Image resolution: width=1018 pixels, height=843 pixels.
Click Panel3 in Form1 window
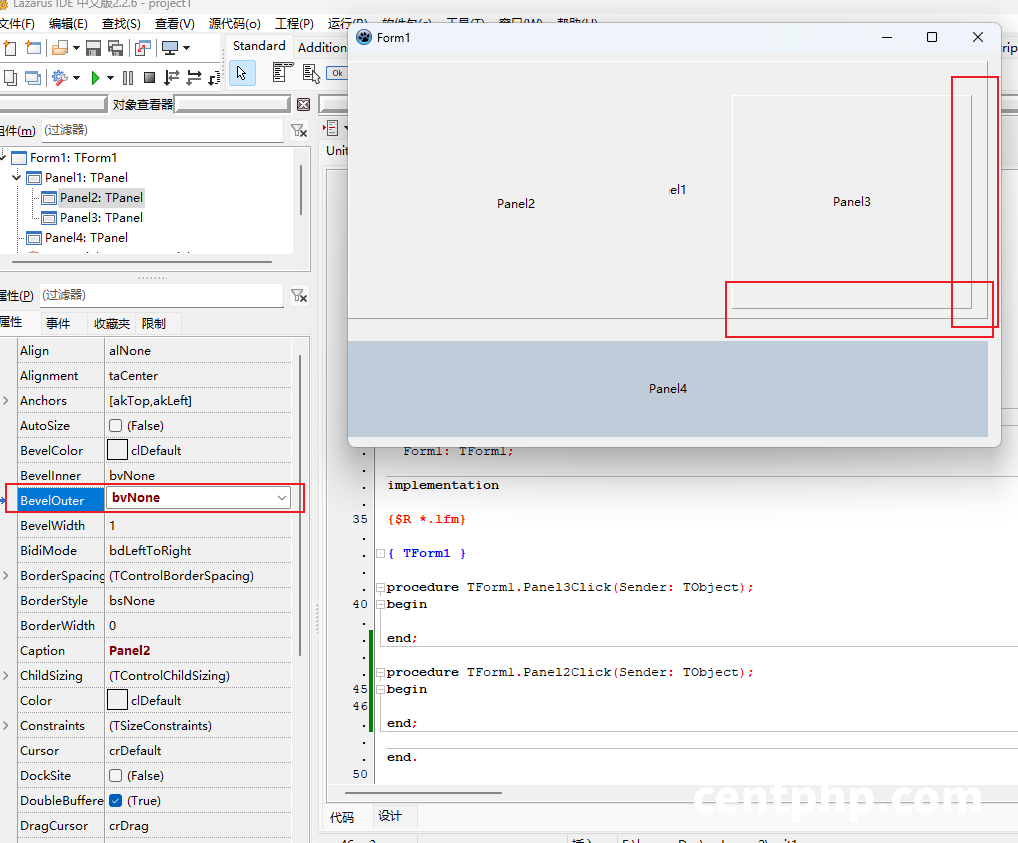(851, 202)
